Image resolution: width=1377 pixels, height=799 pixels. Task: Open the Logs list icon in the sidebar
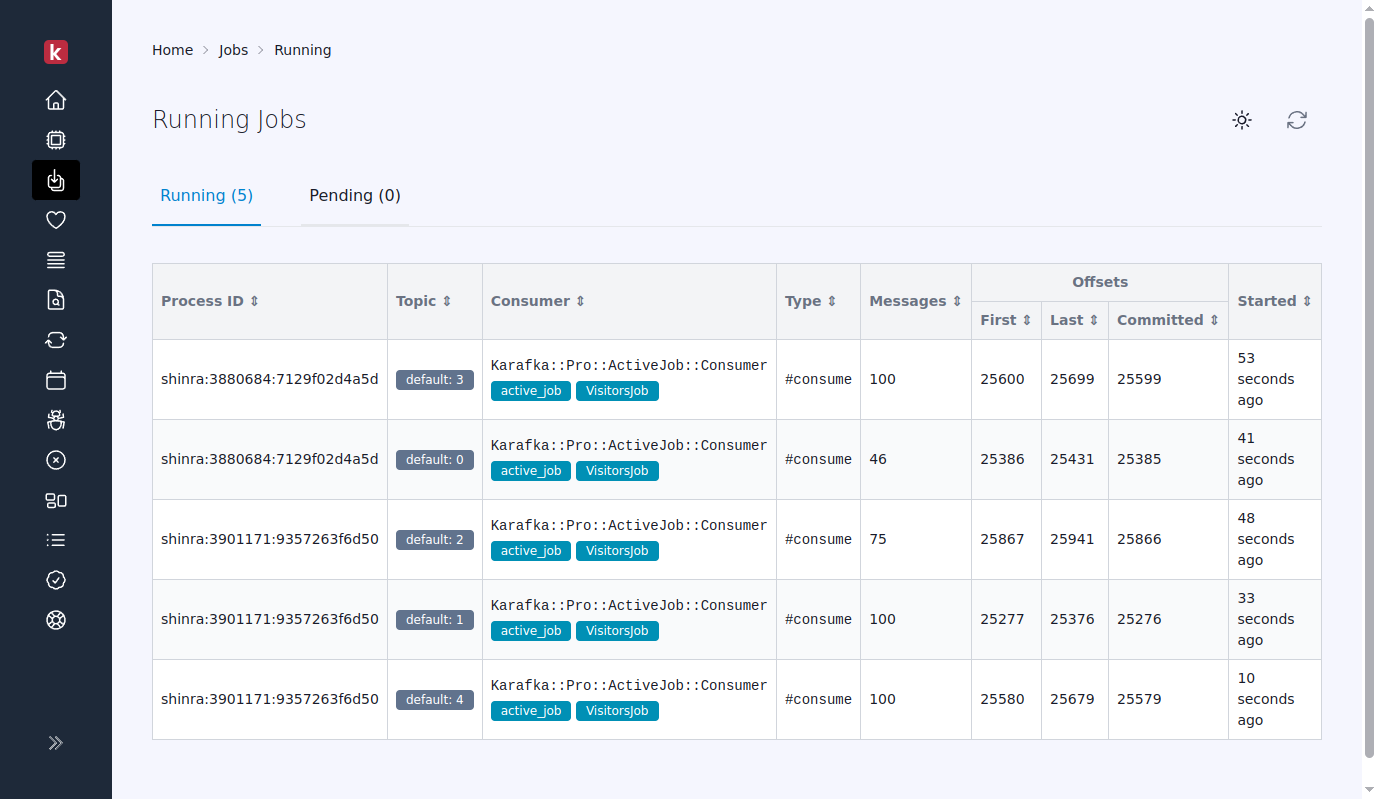[56, 540]
